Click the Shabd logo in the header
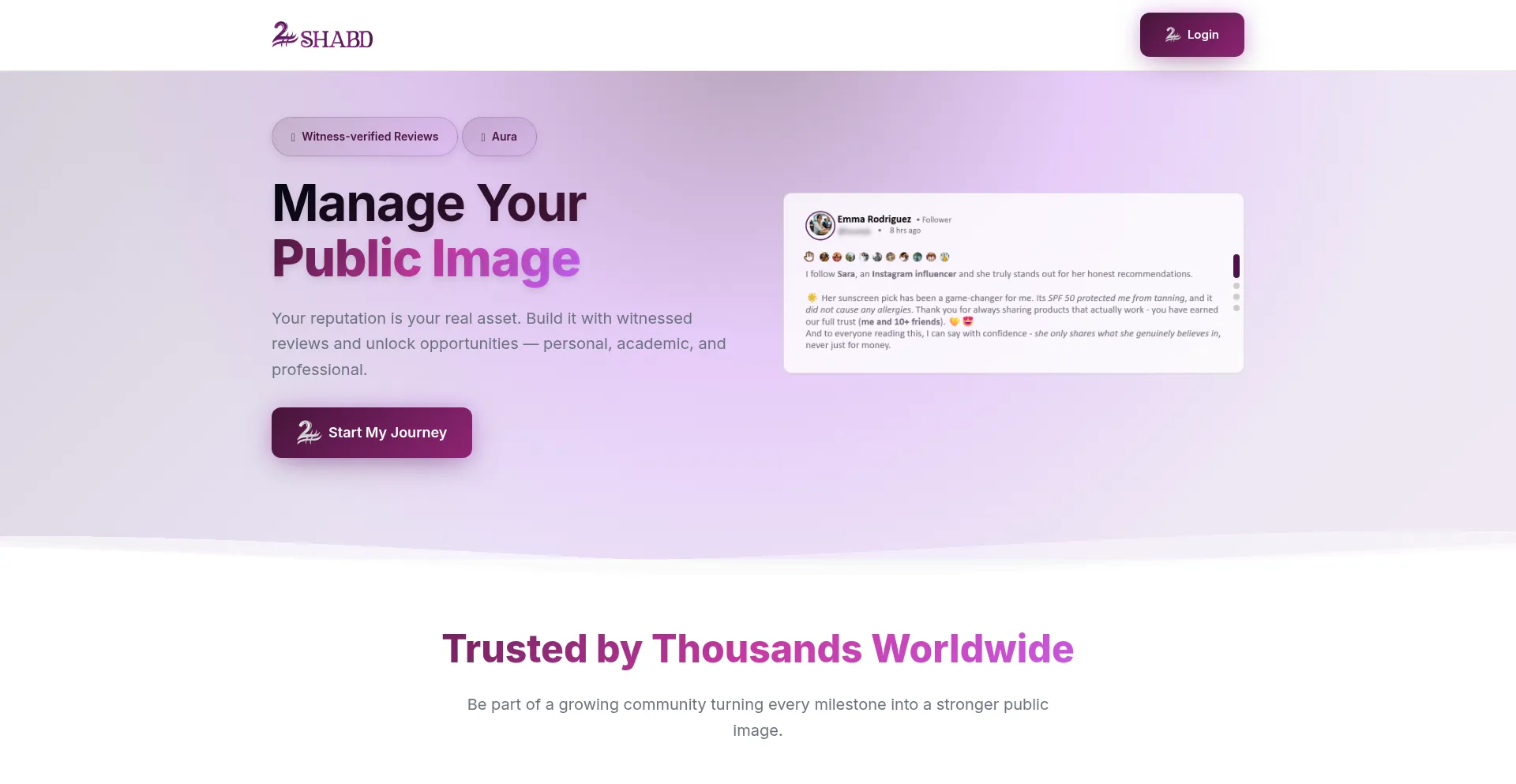Viewport: 1516px width, 784px height. pyautogui.click(x=322, y=36)
